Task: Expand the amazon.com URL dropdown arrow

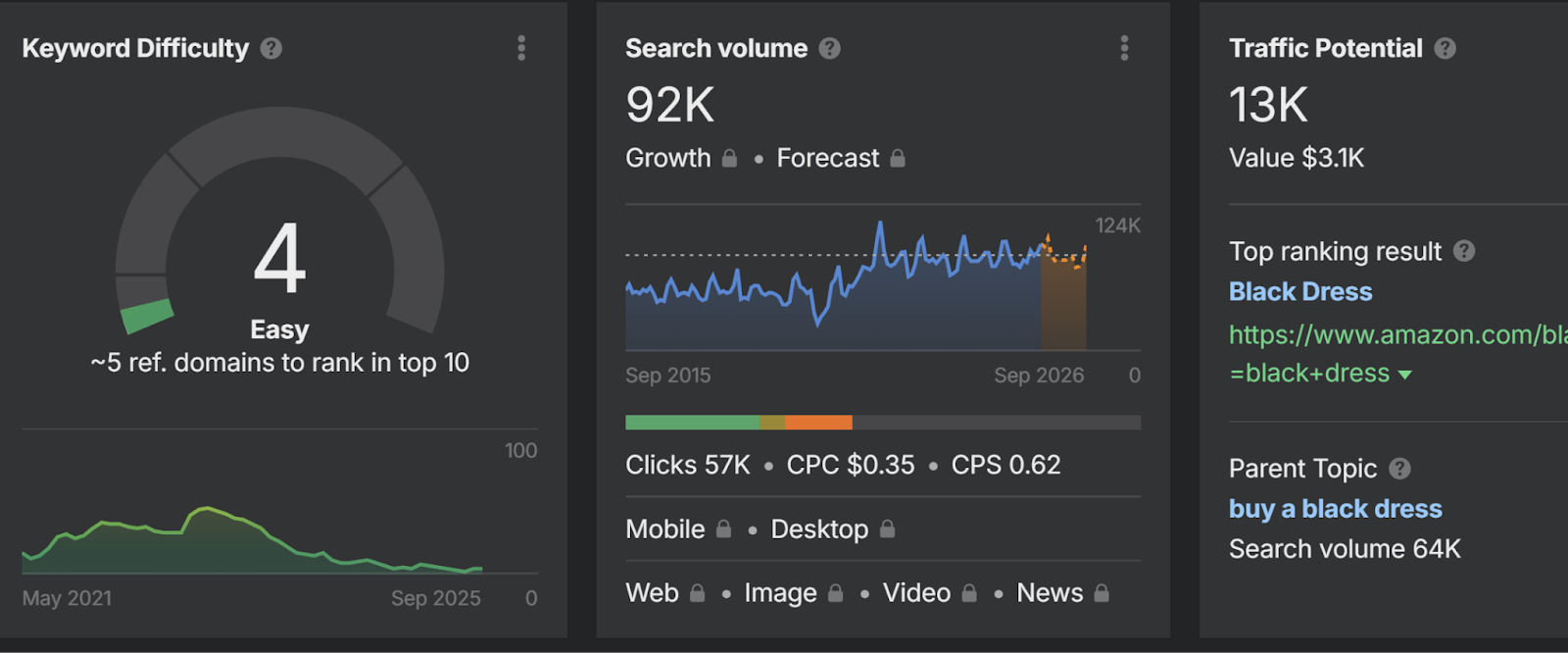Action: [1405, 375]
